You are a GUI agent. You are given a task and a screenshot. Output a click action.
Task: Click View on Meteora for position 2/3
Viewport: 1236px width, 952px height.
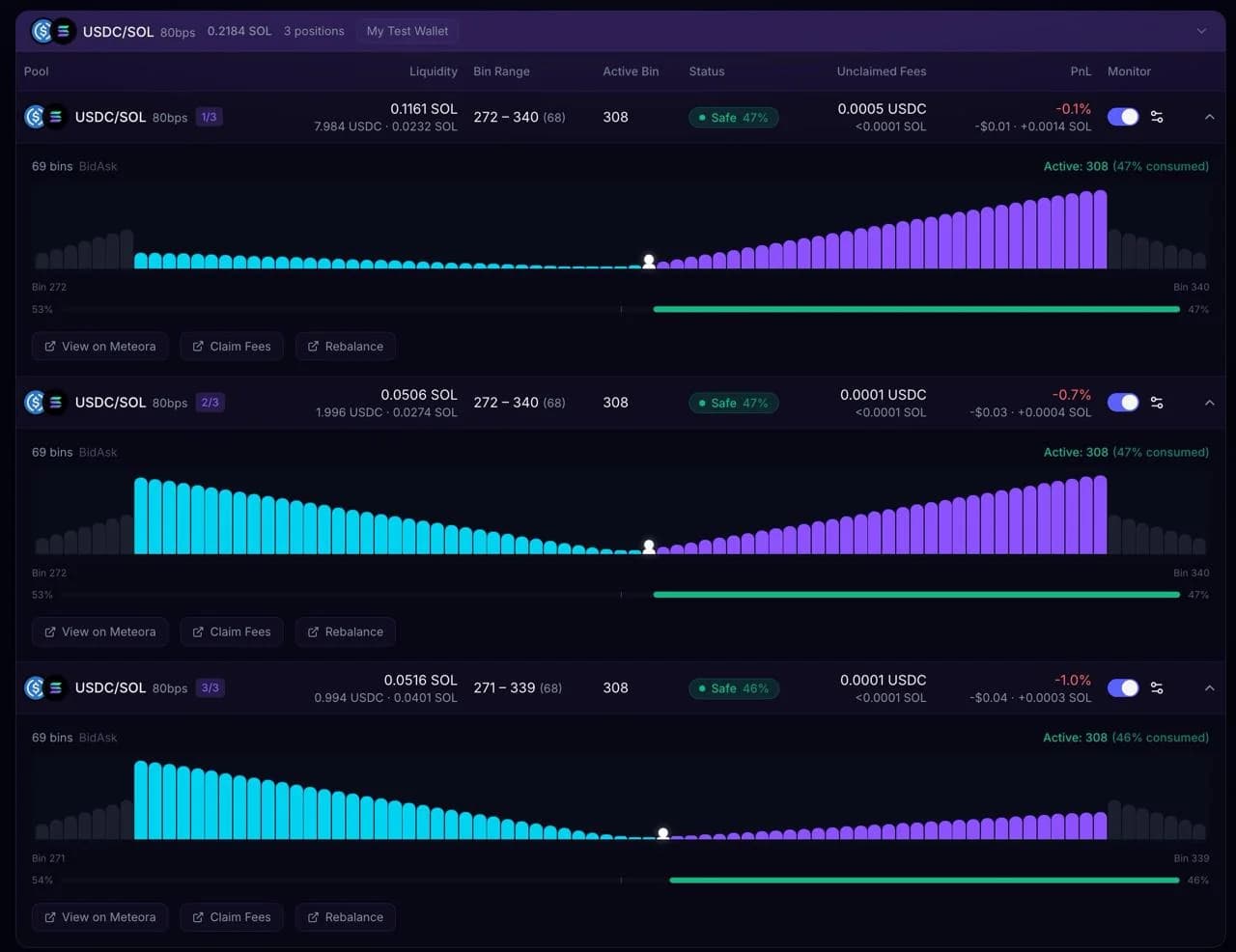point(100,631)
